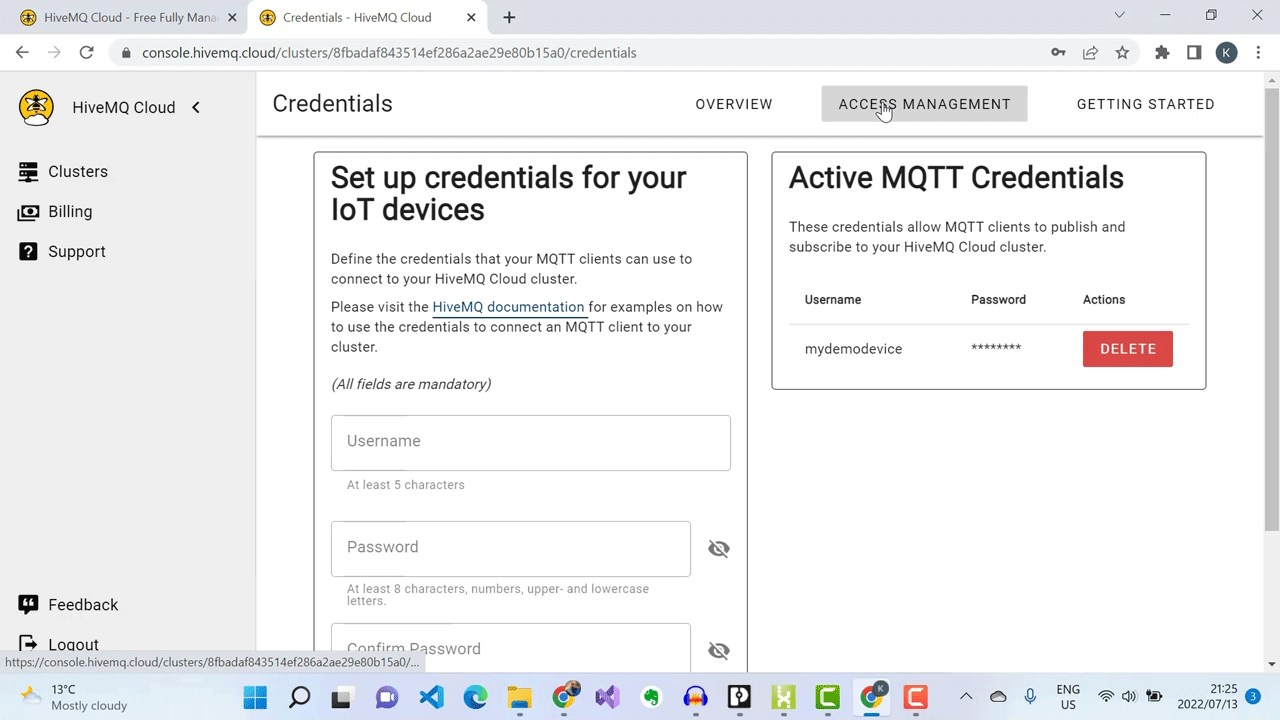Image resolution: width=1280 pixels, height=720 pixels.
Task: Select the 'mydemodevice' username text
Action: pyautogui.click(x=853, y=349)
